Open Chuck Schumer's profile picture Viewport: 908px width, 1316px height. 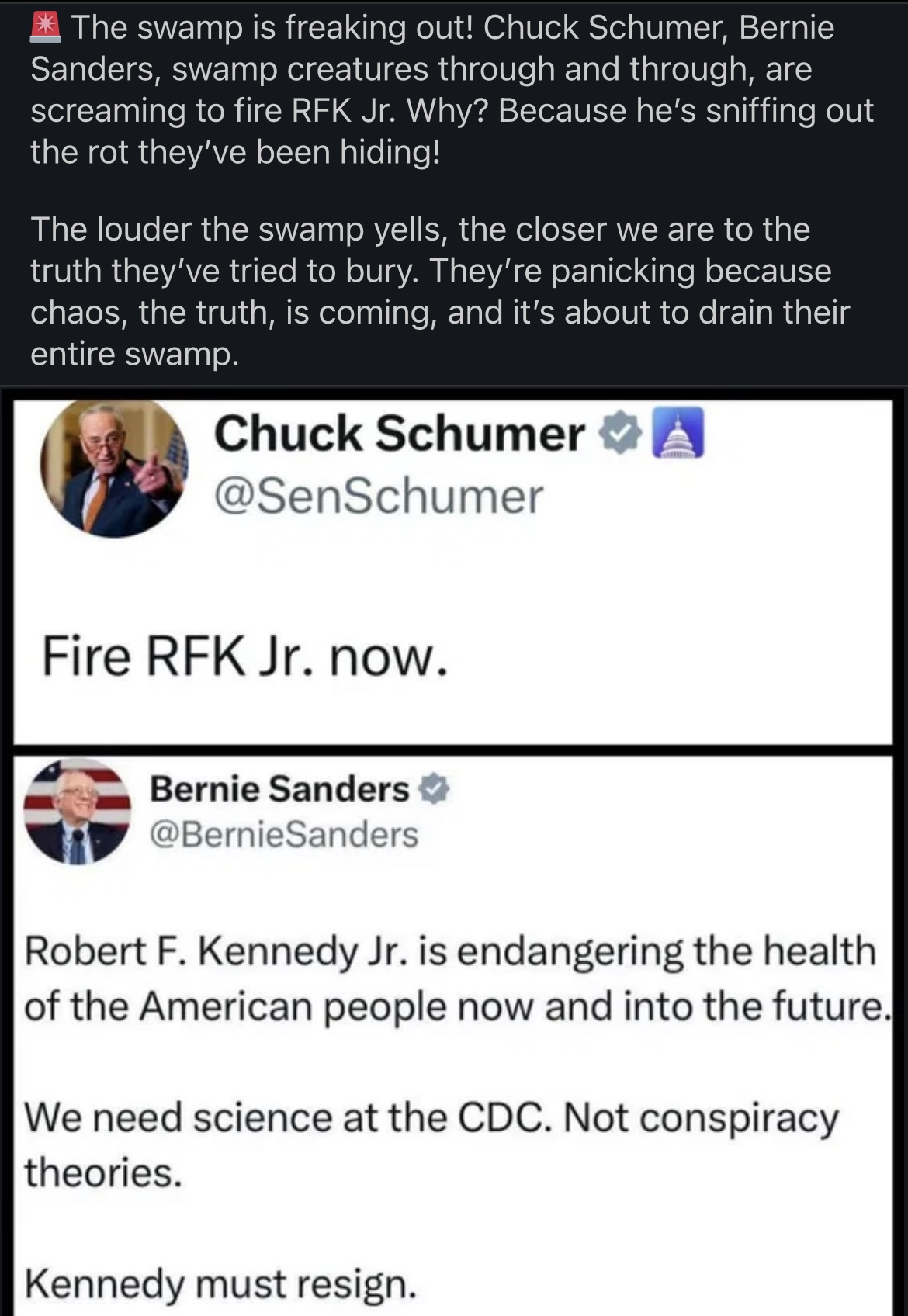(113, 467)
